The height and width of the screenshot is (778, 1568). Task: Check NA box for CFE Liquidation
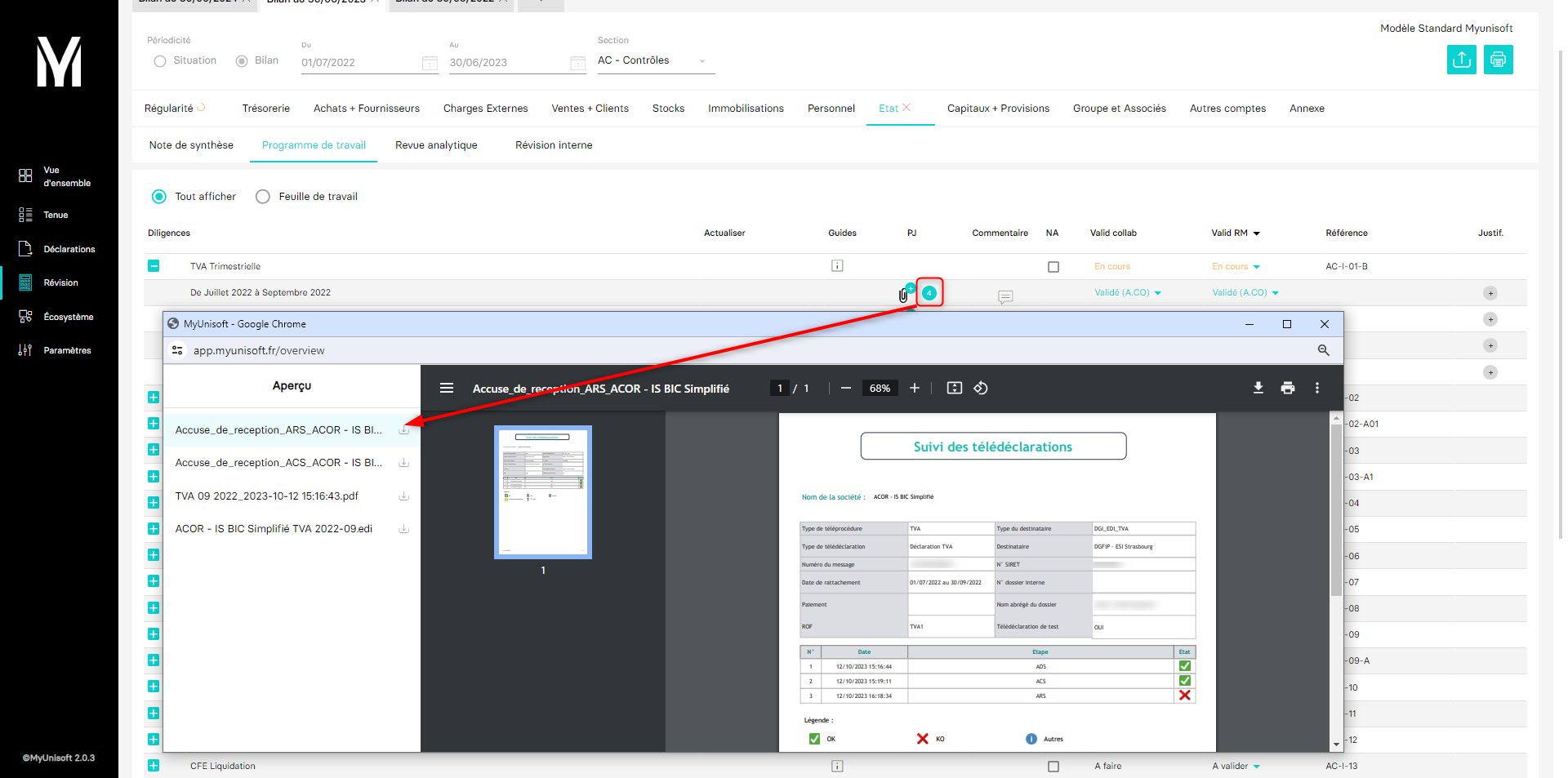pyautogui.click(x=1053, y=767)
